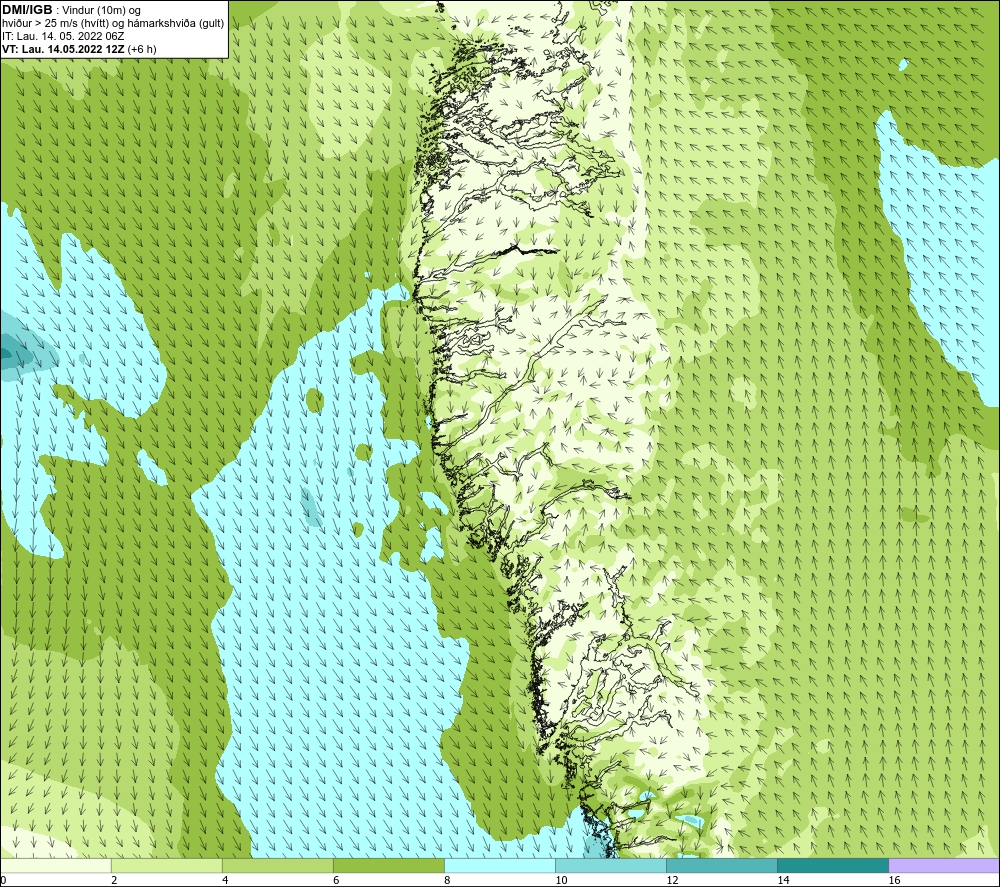Click the legend scale label '16'
This screenshot has width=1000, height=887.
click(893, 880)
